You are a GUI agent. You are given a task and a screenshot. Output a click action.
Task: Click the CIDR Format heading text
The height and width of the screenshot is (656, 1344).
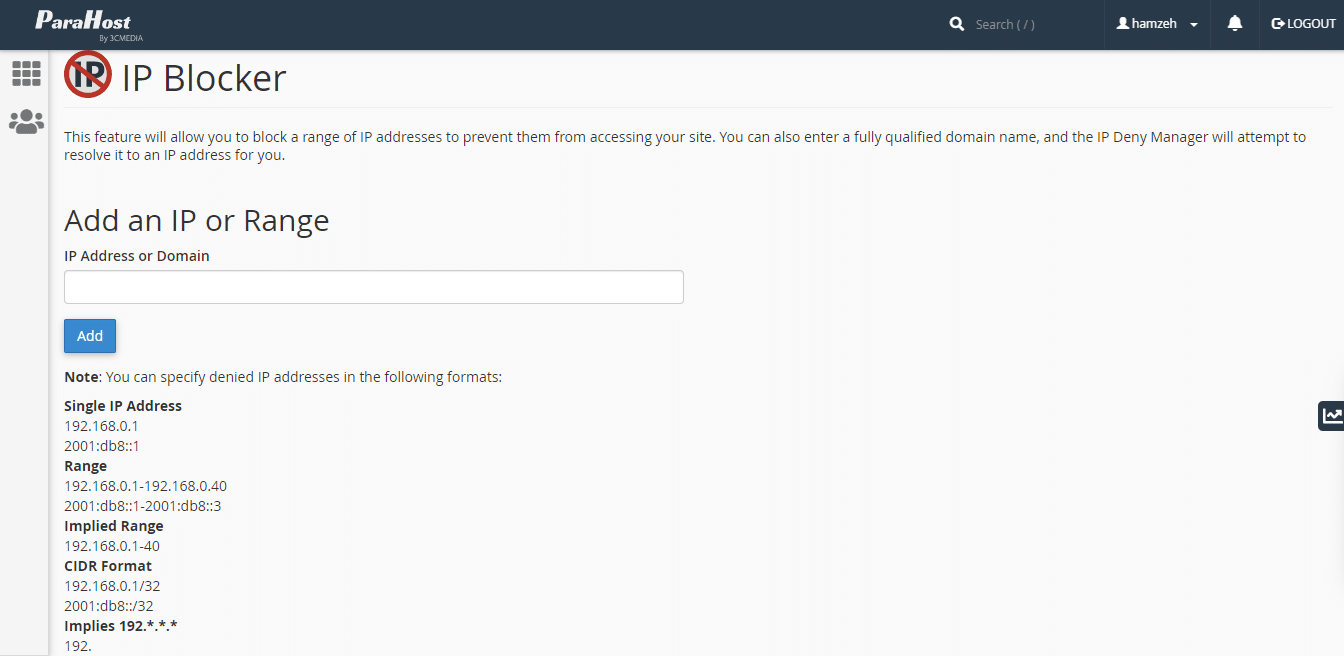[x=108, y=566]
